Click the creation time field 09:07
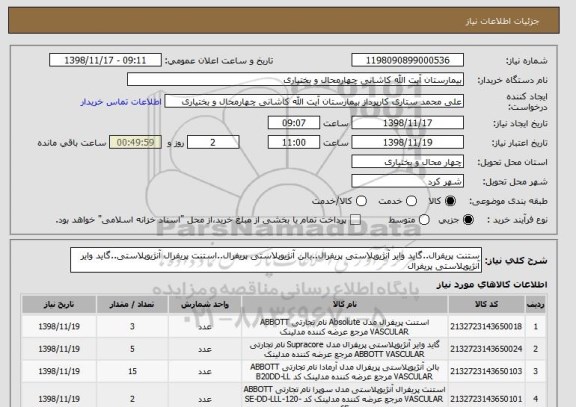Viewport: 576px width, 407px height. point(294,123)
